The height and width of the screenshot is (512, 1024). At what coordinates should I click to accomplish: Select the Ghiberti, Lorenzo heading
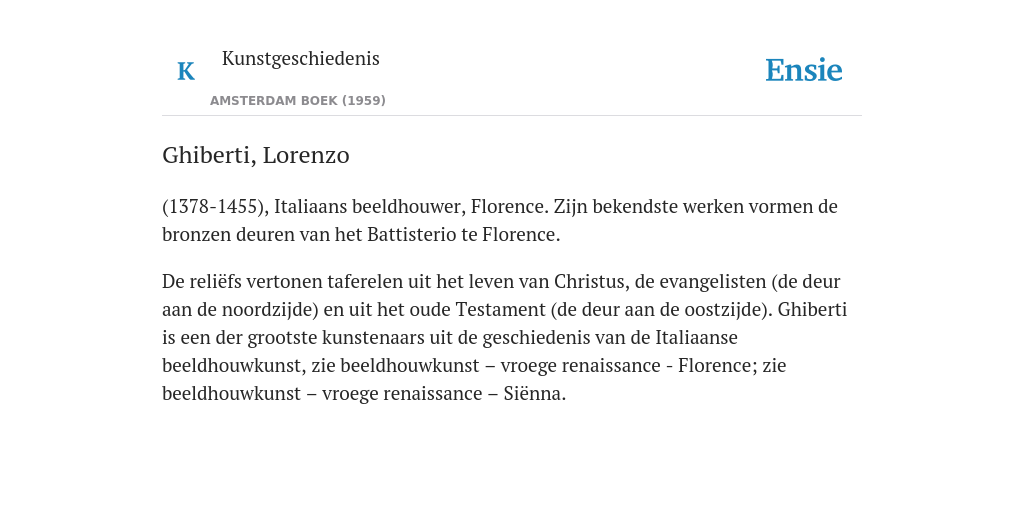click(256, 155)
